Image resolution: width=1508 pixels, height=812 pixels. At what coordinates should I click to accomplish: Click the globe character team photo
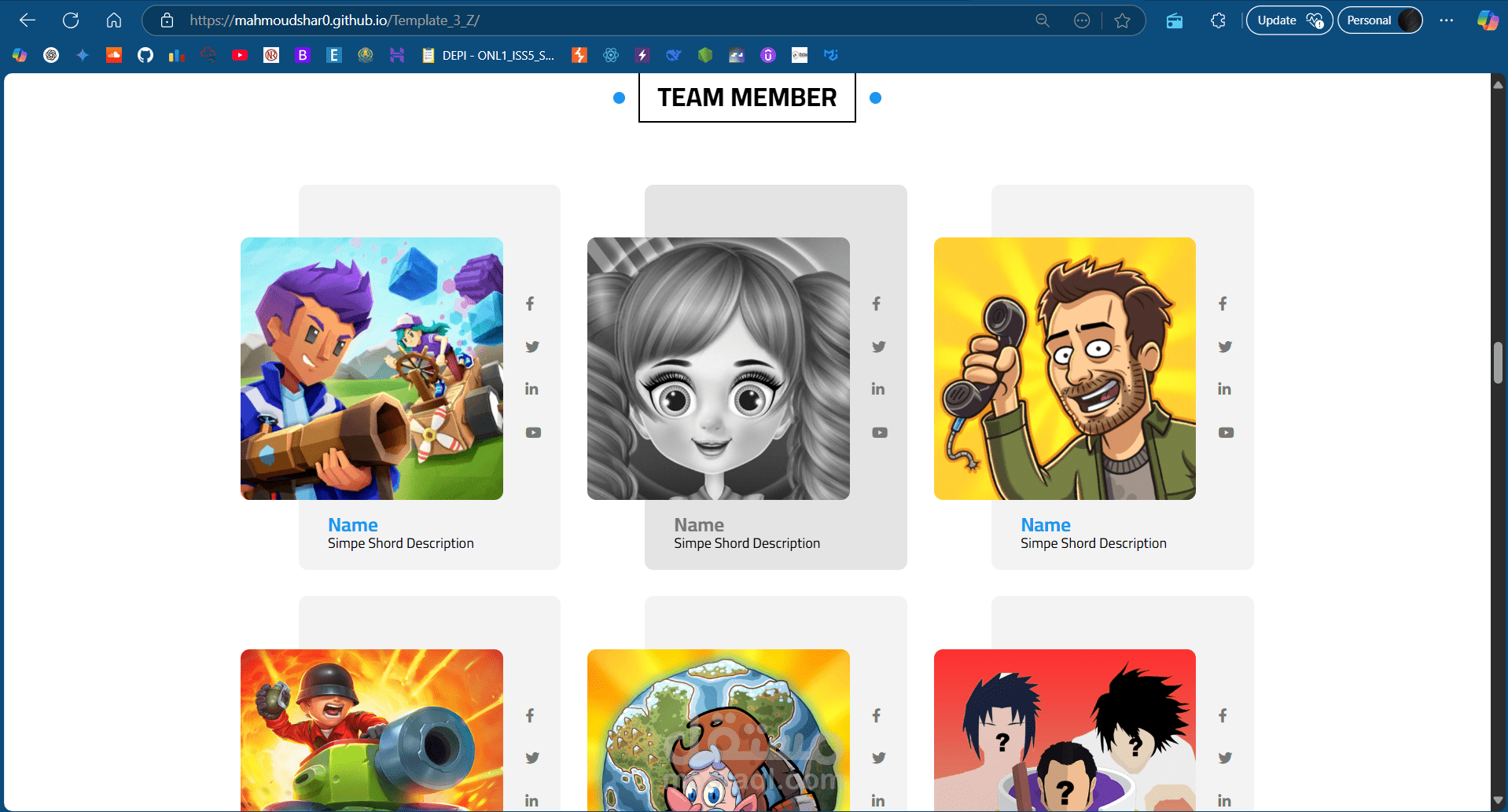719,729
